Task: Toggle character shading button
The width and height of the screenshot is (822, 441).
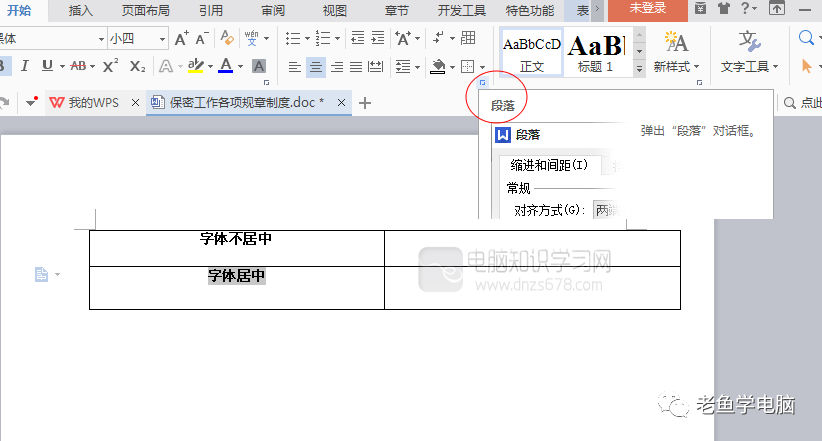Action: point(259,67)
